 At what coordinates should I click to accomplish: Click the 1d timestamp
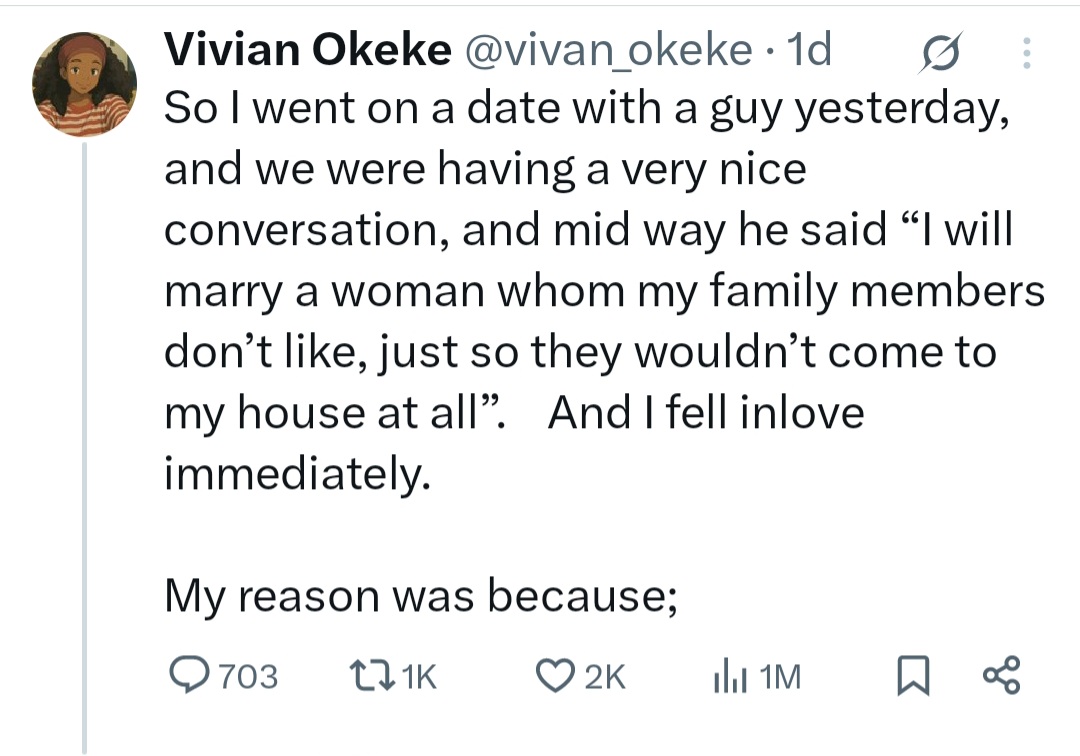[809, 51]
